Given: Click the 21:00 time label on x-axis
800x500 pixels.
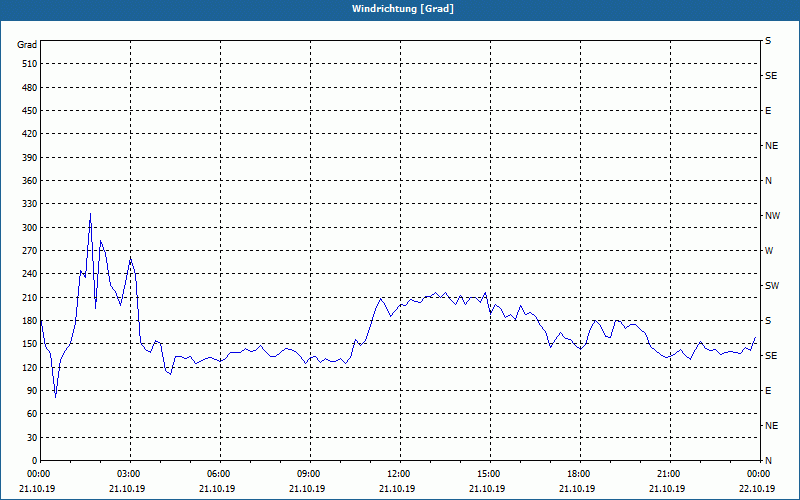Looking at the screenshot, I should [x=670, y=474].
